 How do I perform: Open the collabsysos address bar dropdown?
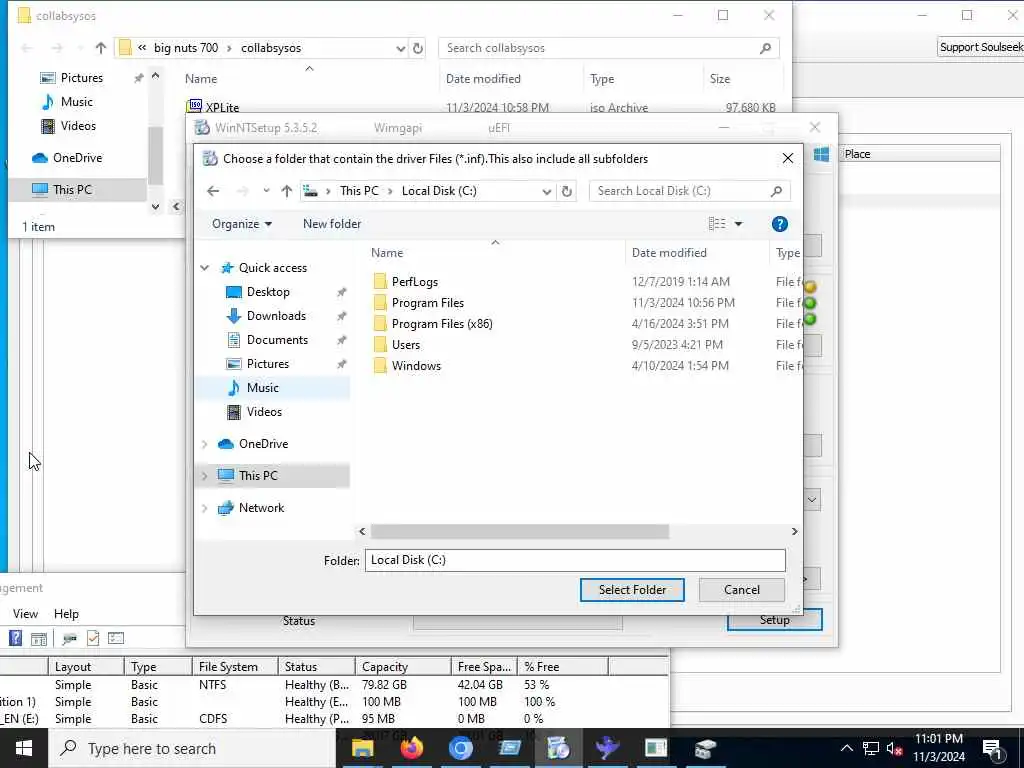point(400,48)
